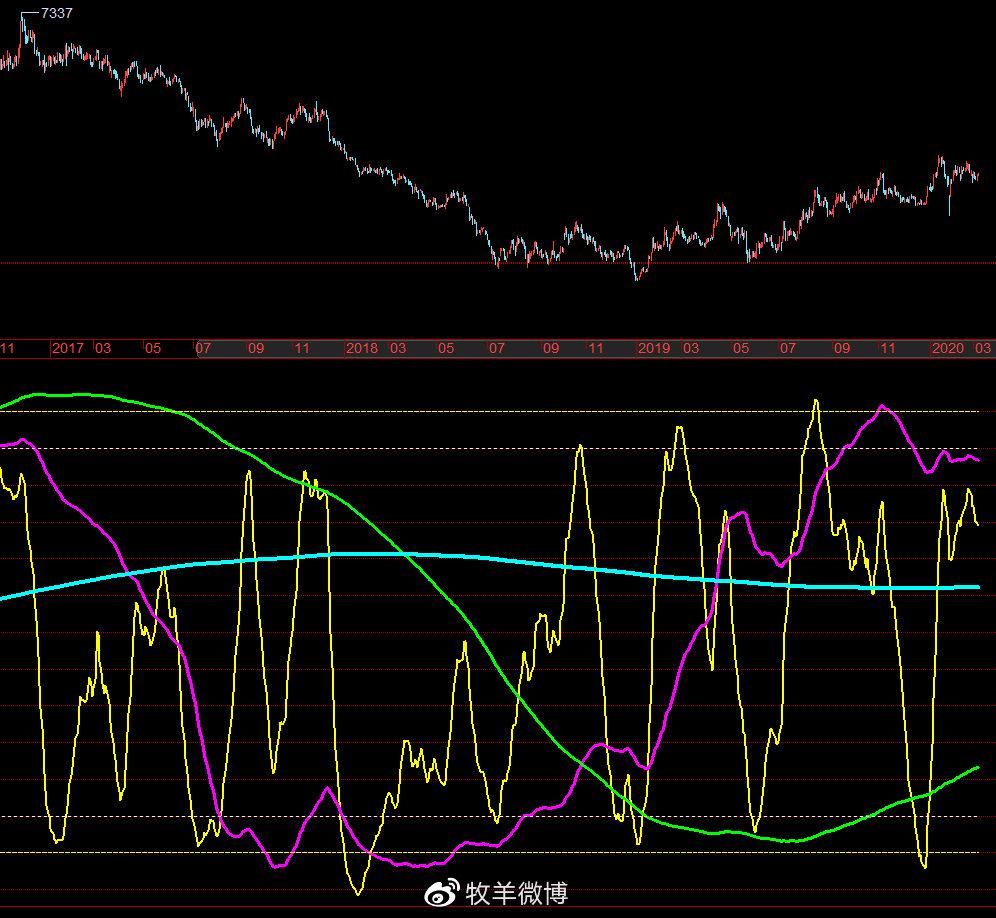Click the 09 month label just before last 11
This screenshot has width=996, height=918.
842,348
